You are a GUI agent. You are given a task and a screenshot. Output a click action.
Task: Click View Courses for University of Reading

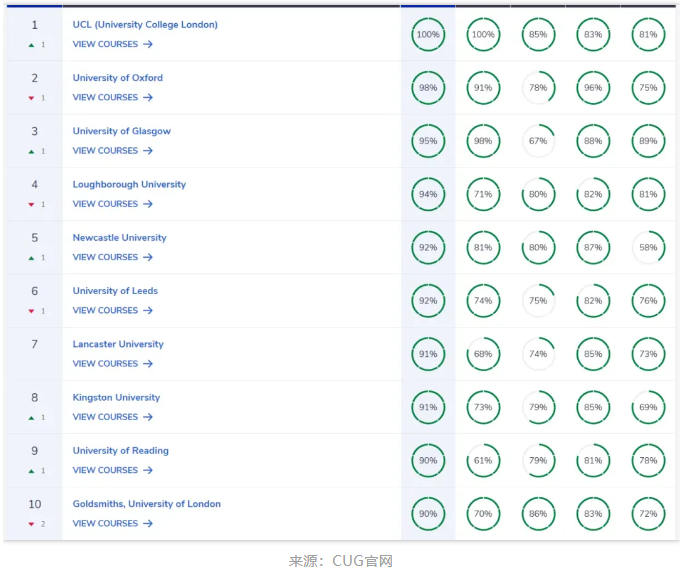105,470
